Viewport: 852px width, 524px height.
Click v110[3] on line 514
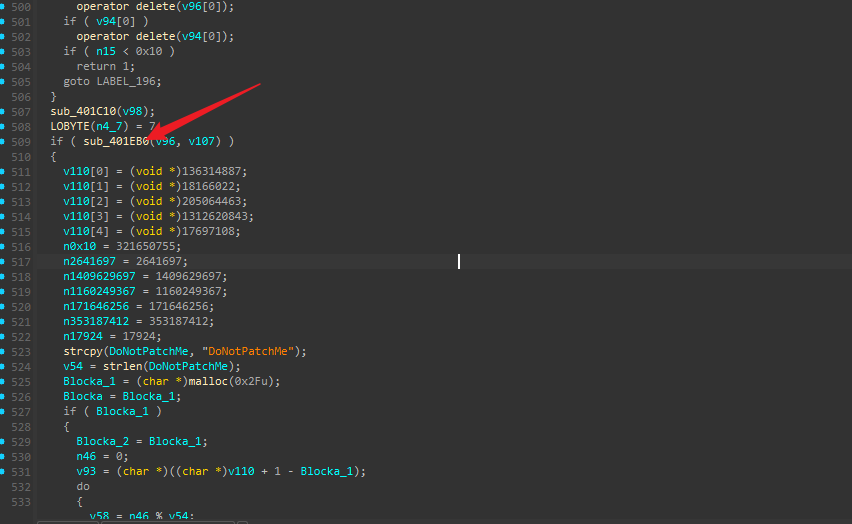click(86, 216)
